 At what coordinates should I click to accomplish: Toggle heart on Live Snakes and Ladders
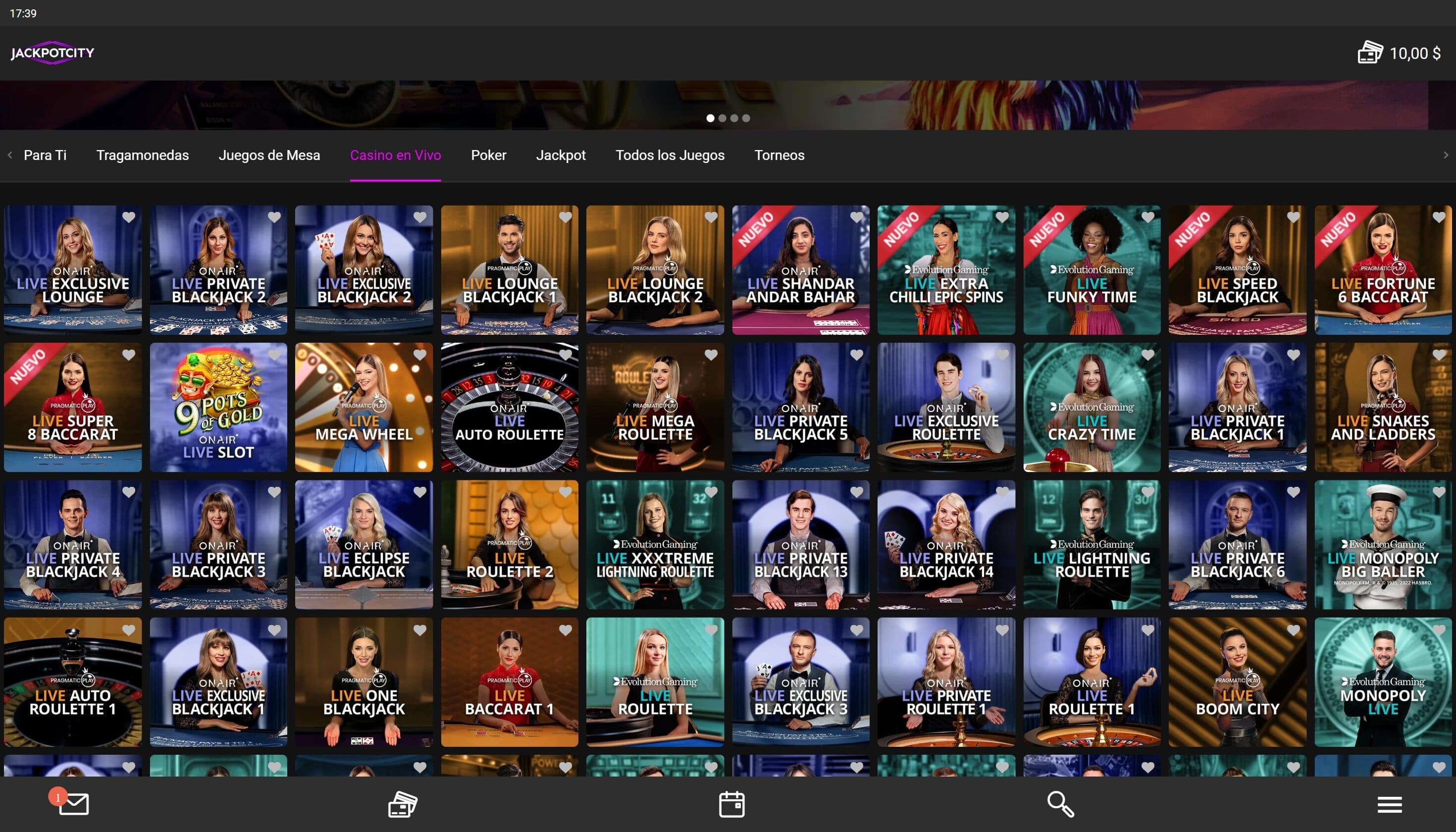[x=1439, y=355]
